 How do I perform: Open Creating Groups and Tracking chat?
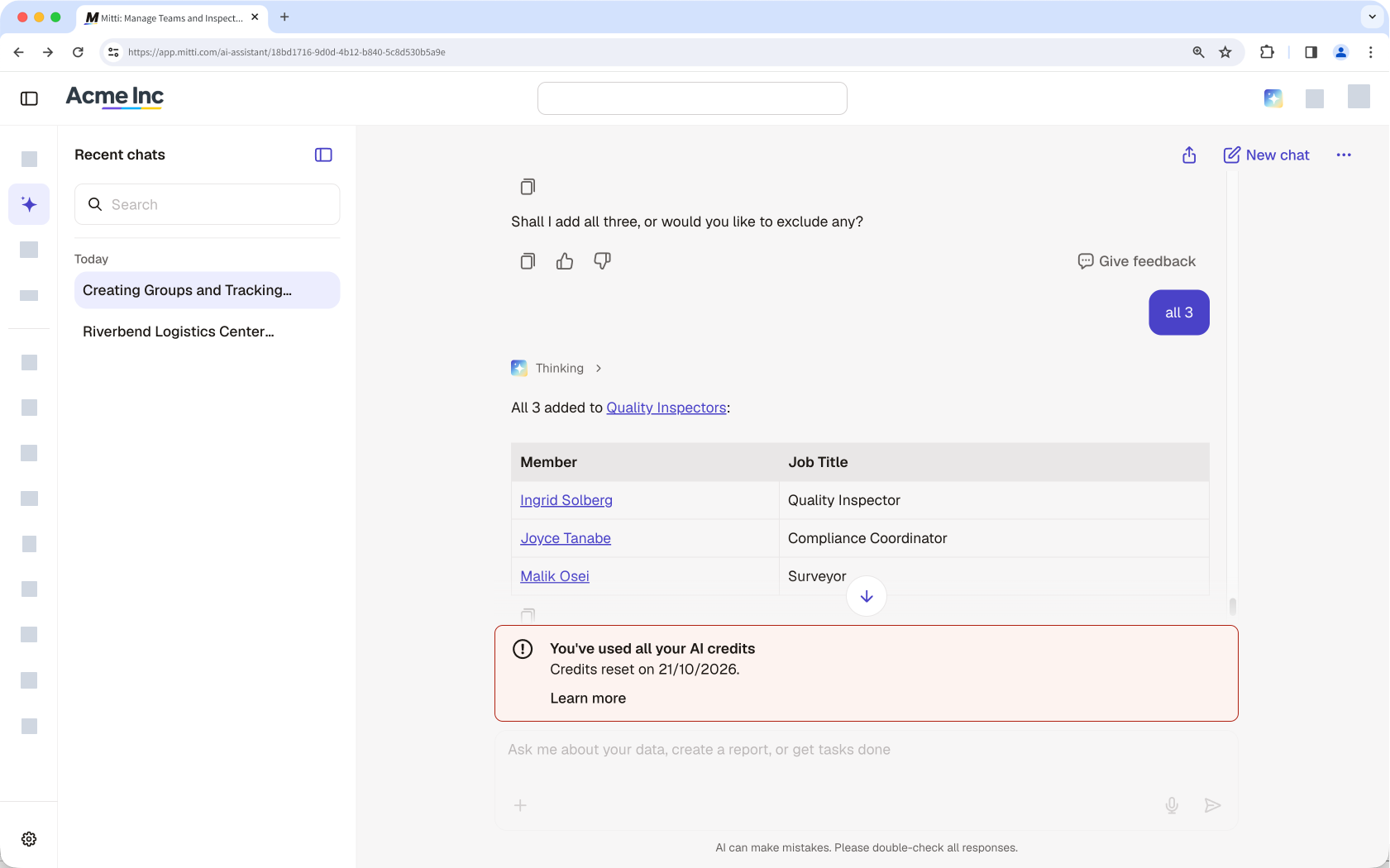207,290
